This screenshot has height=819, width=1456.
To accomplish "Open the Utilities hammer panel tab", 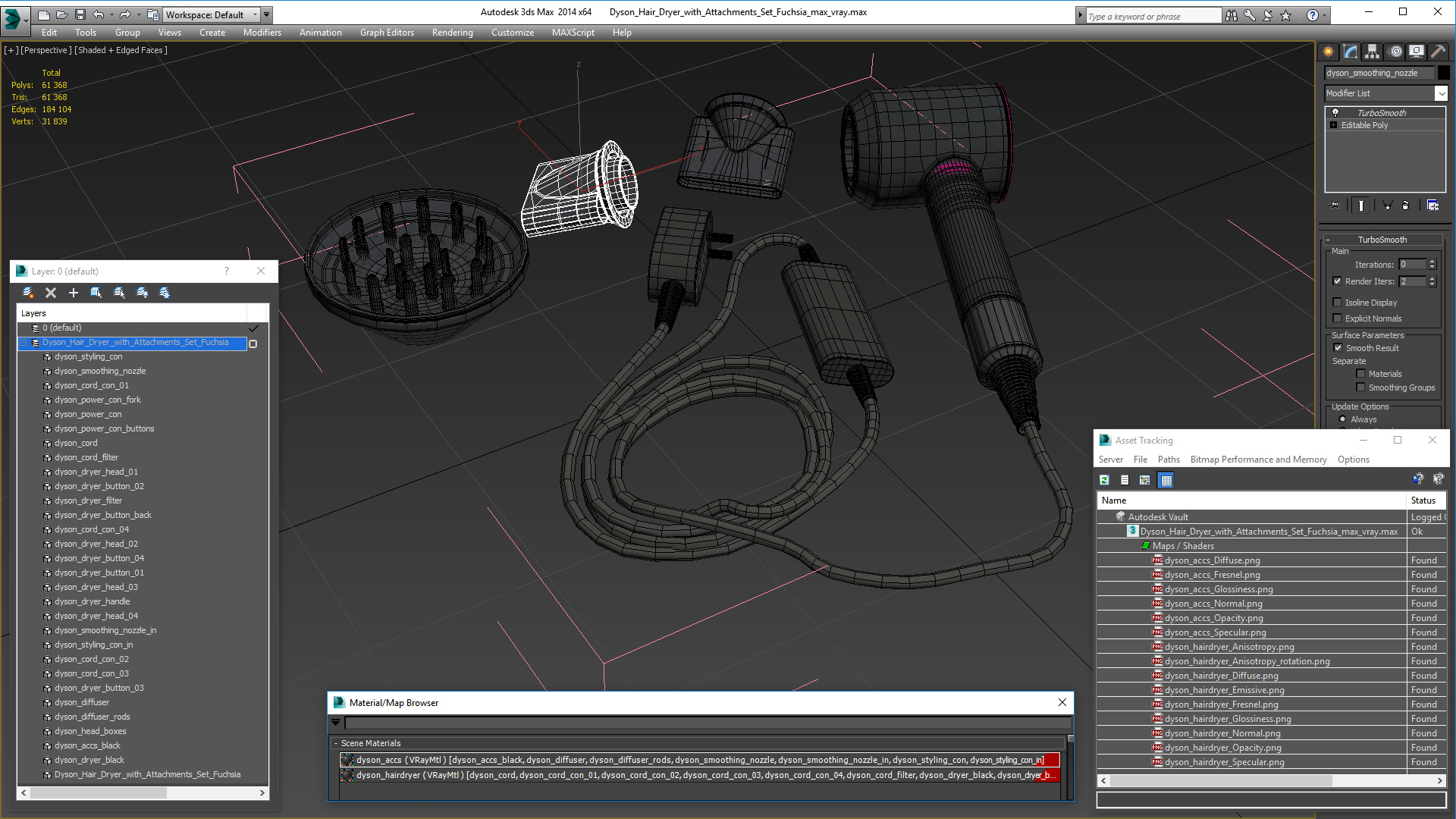I will pyautogui.click(x=1438, y=52).
